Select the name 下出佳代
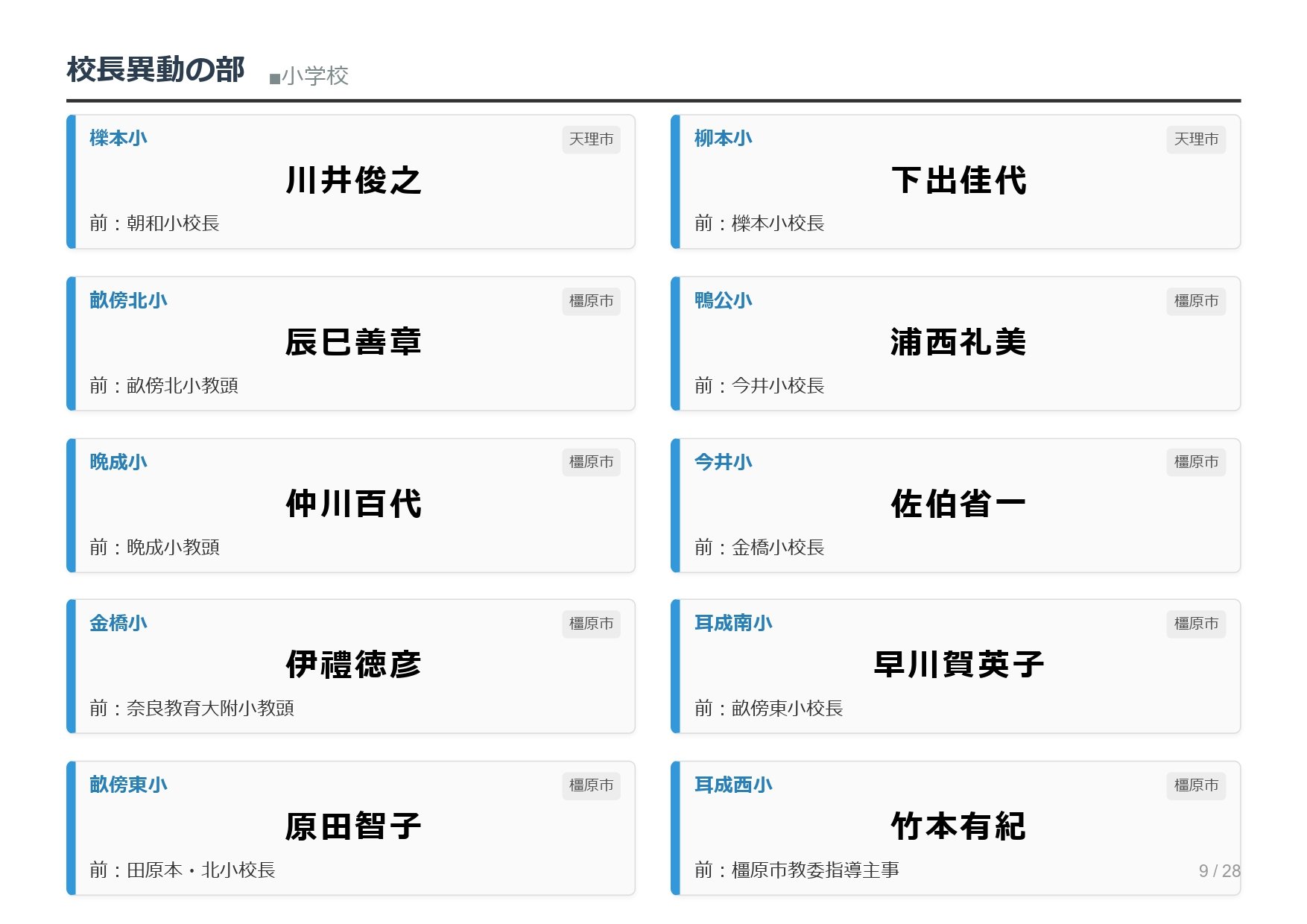 click(x=958, y=181)
